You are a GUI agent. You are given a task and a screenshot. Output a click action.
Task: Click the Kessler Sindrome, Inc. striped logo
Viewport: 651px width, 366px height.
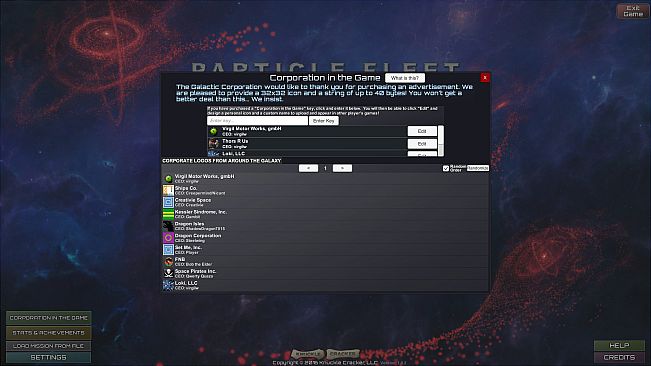click(x=168, y=214)
